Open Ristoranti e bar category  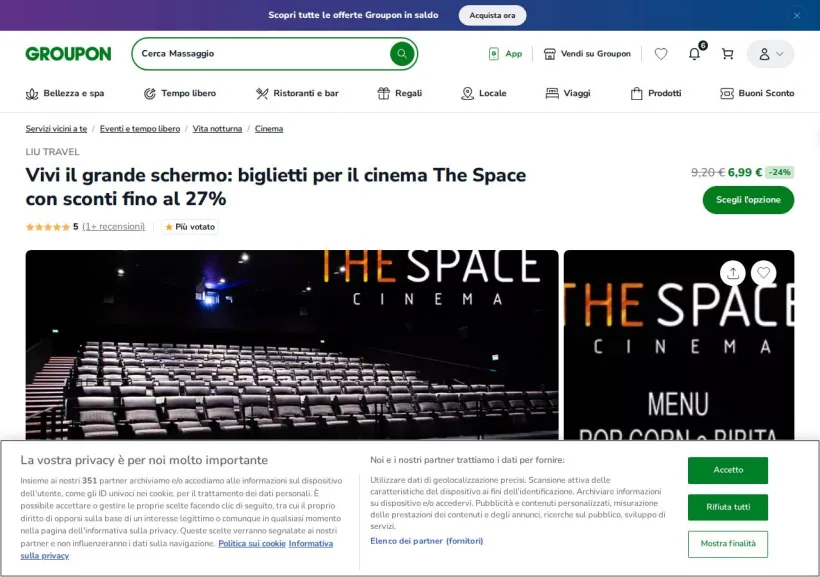297,93
